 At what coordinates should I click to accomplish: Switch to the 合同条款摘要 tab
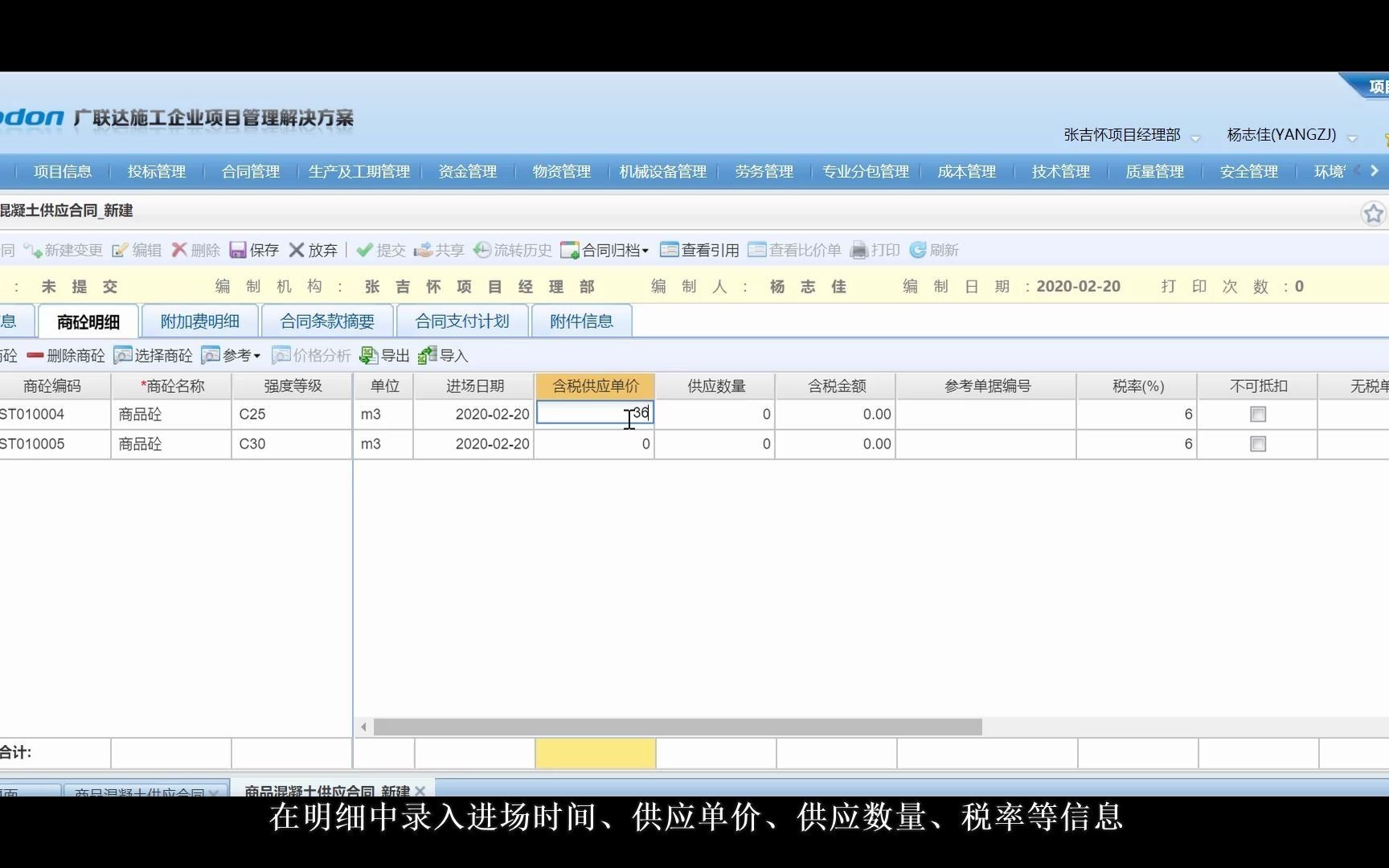point(327,321)
